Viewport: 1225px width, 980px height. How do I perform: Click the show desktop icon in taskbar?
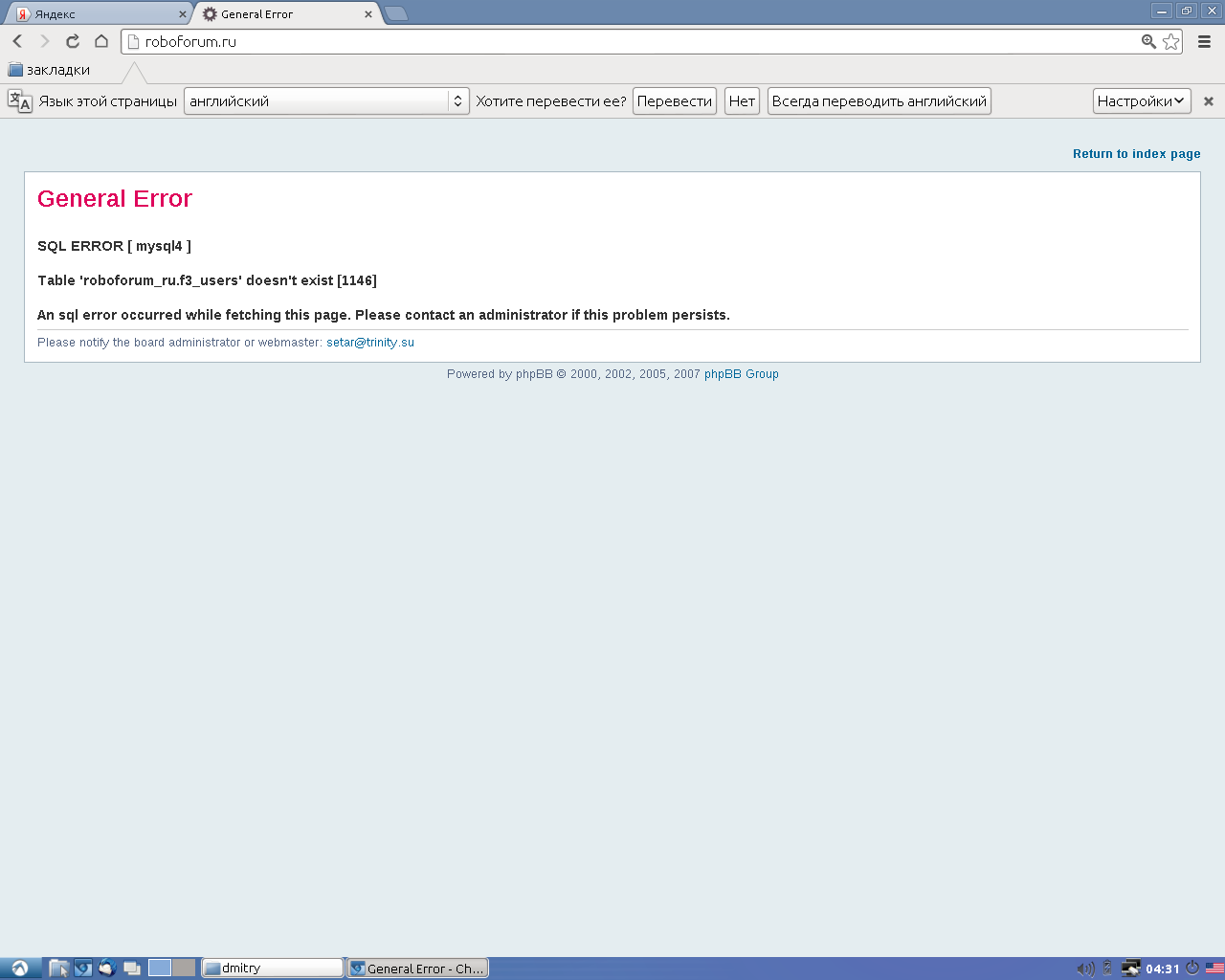point(132,969)
